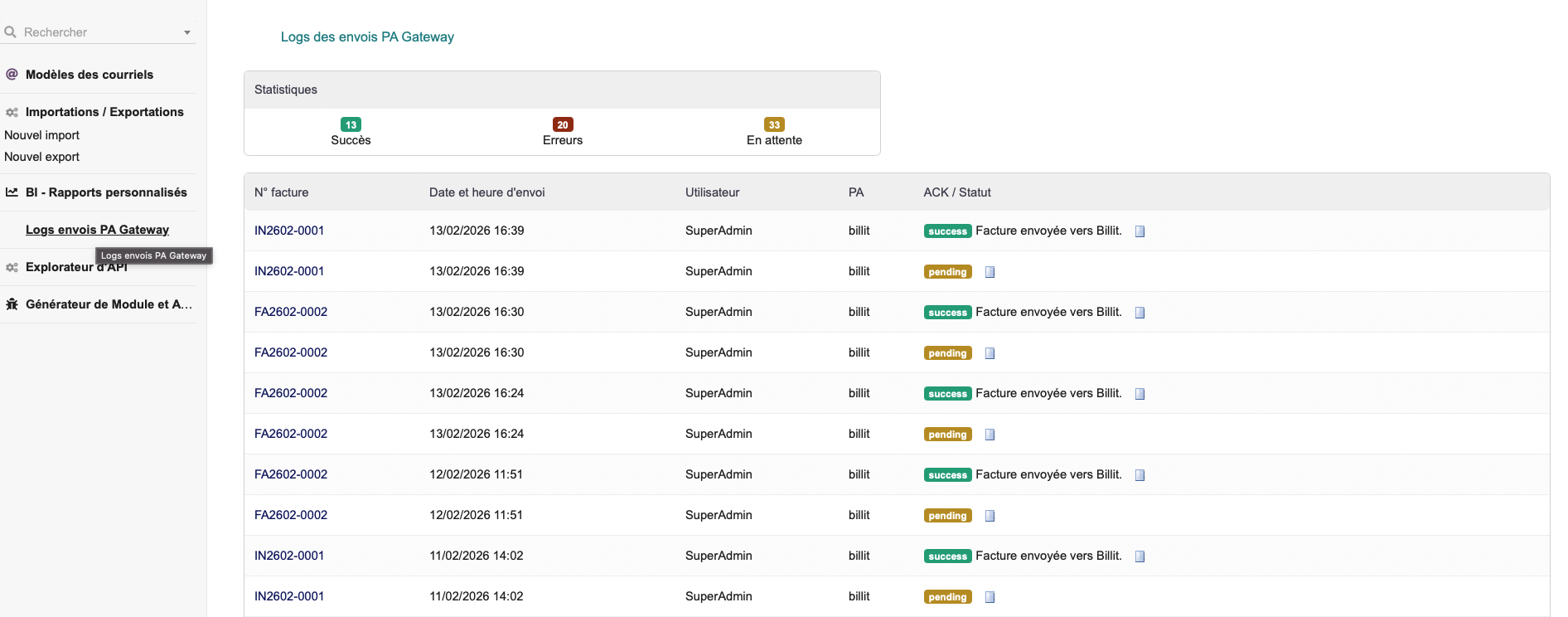
Task: Open the document icon for success FA2602-0002 at 16:30
Action: point(1140,313)
